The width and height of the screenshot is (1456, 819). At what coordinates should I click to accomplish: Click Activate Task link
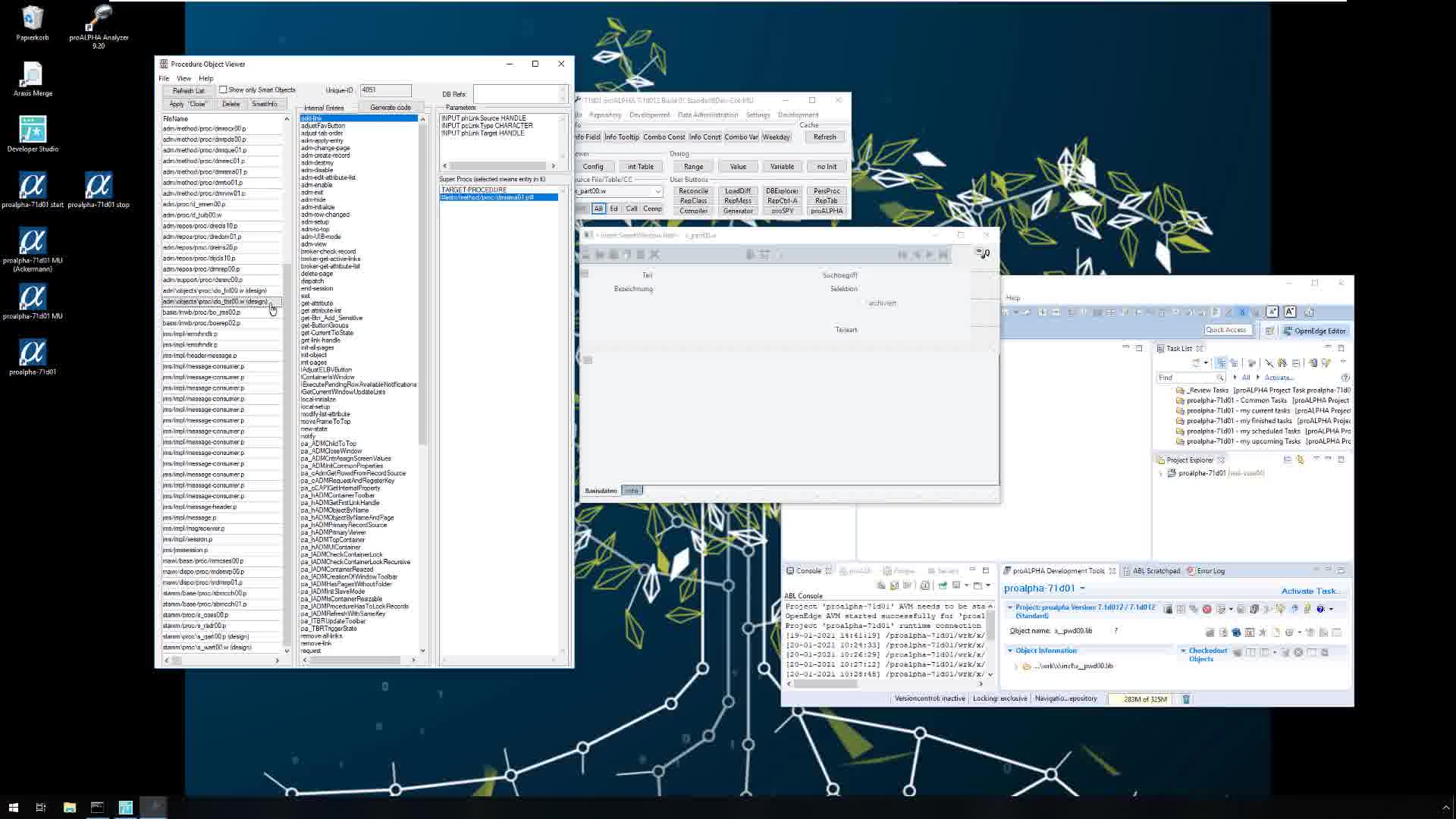tap(1310, 591)
